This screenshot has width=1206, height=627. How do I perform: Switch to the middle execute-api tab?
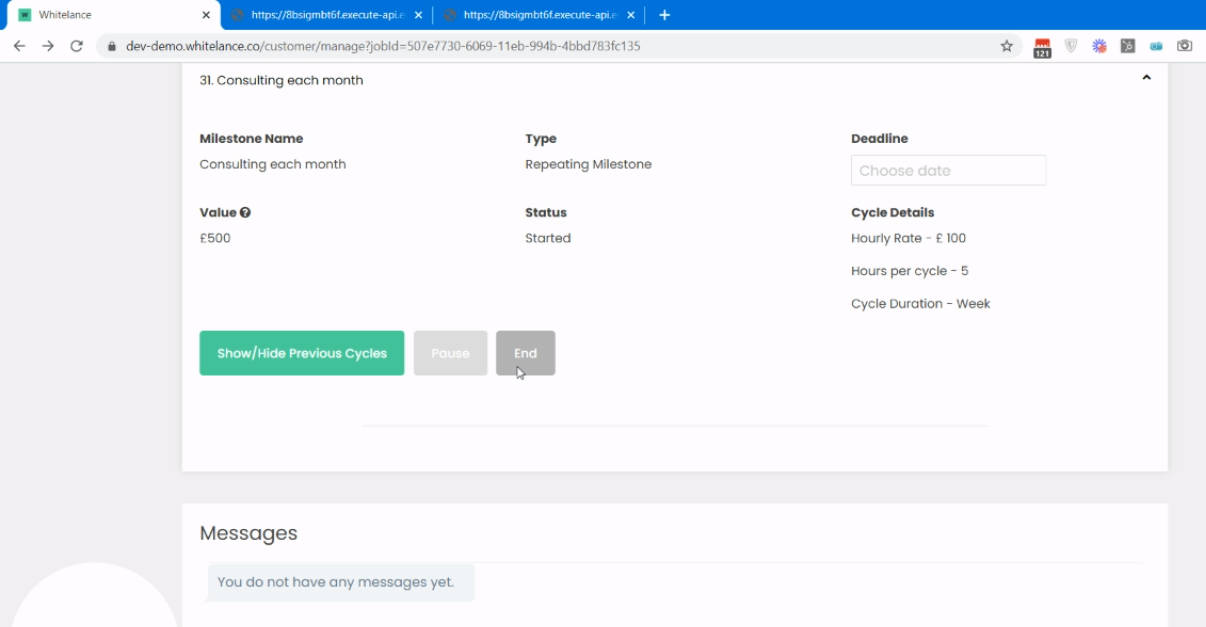[x=326, y=15]
